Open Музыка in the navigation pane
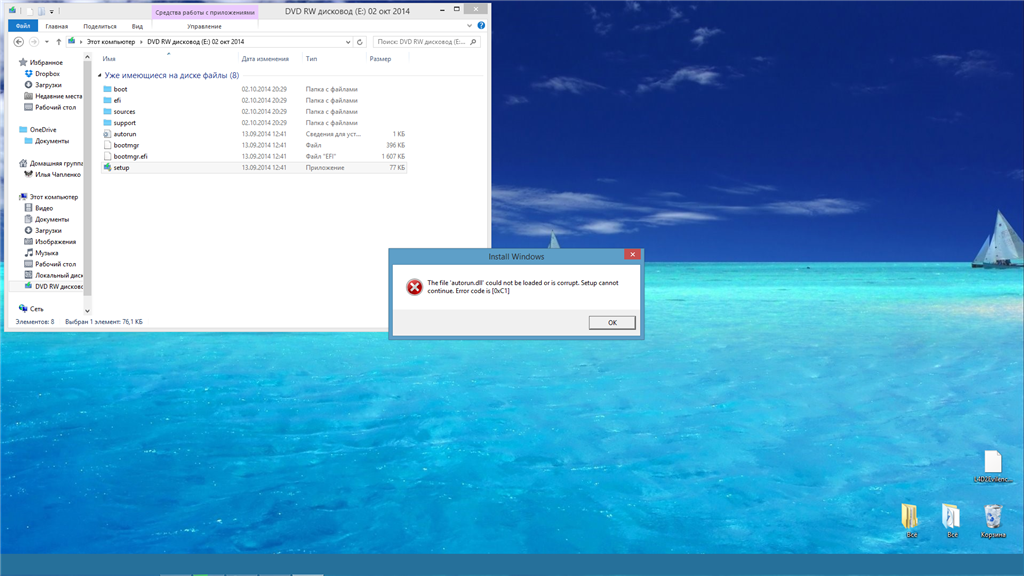This screenshot has width=1024, height=576. (46, 253)
